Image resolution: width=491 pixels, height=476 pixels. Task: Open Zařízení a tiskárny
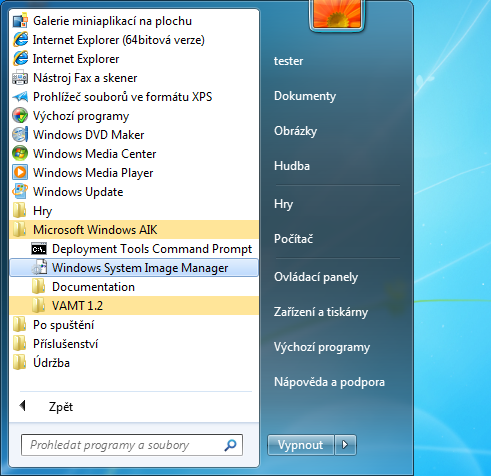coord(321,312)
